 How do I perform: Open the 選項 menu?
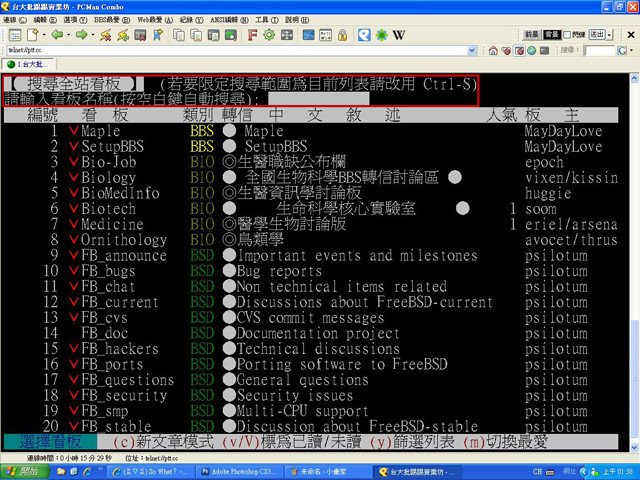point(75,20)
